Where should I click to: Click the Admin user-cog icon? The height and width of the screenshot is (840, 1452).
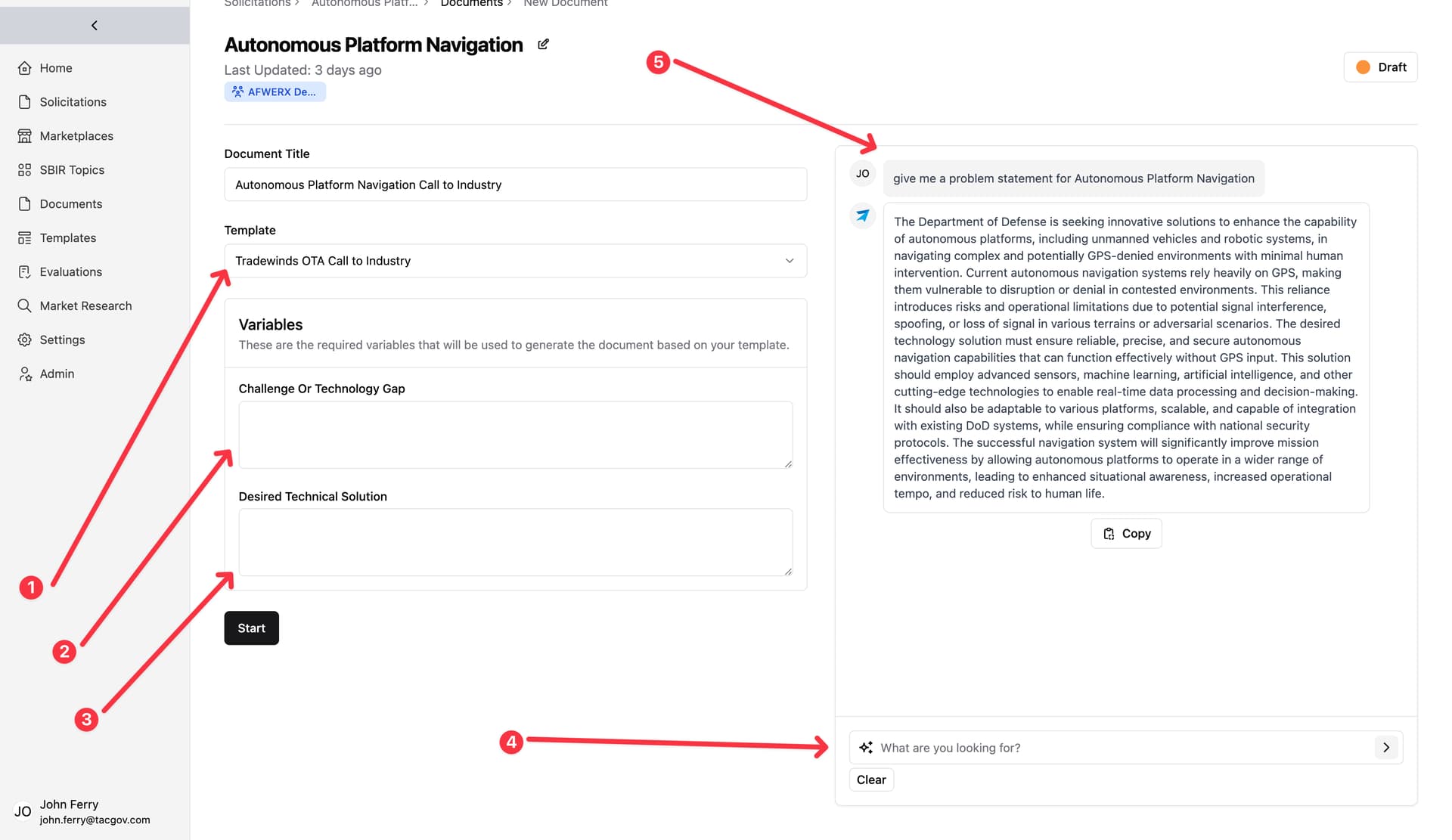pyautogui.click(x=25, y=374)
